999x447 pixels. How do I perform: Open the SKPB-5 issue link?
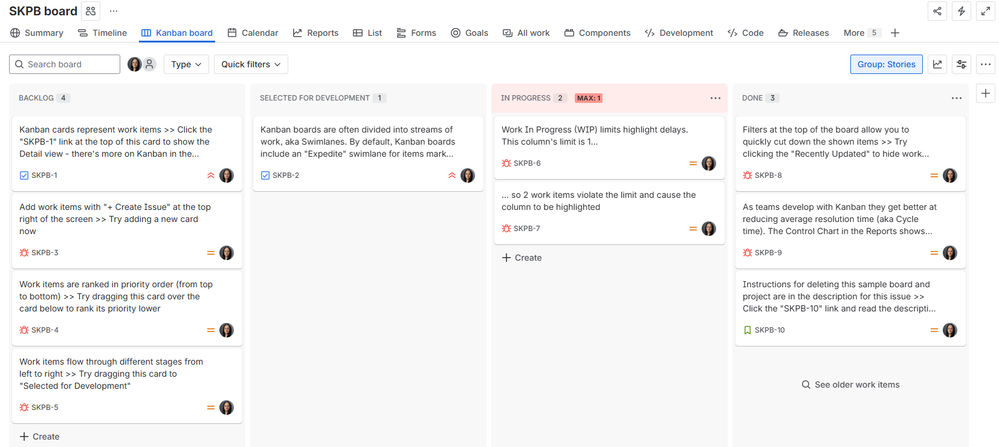coord(45,408)
